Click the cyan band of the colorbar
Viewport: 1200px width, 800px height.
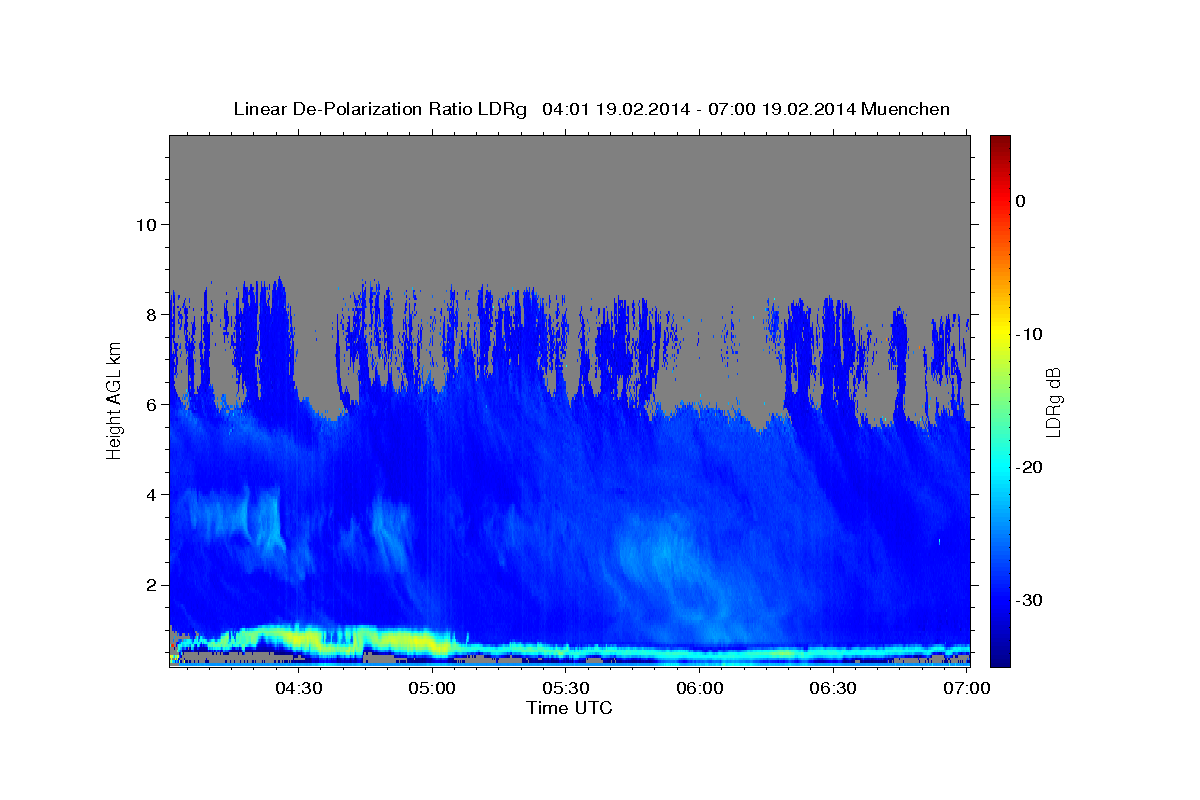[x=1000, y=467]
